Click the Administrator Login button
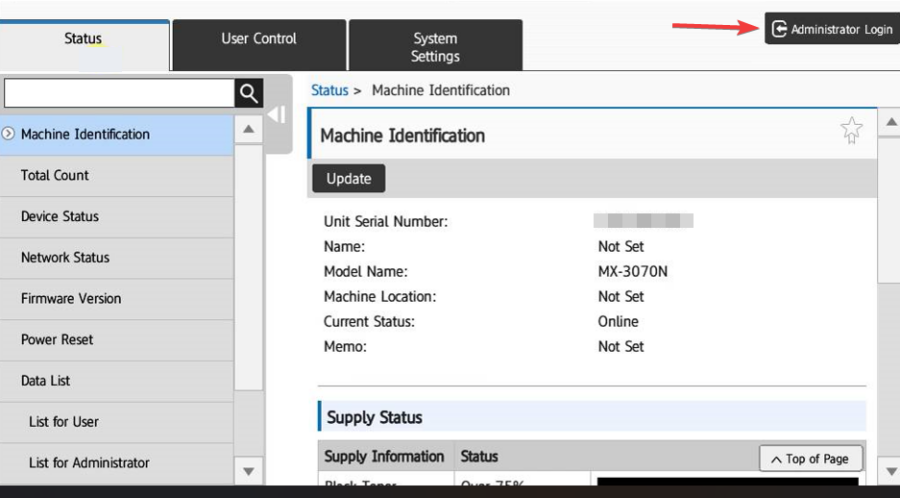Viewport: 900px width, 498px height. tap(832, 29)
